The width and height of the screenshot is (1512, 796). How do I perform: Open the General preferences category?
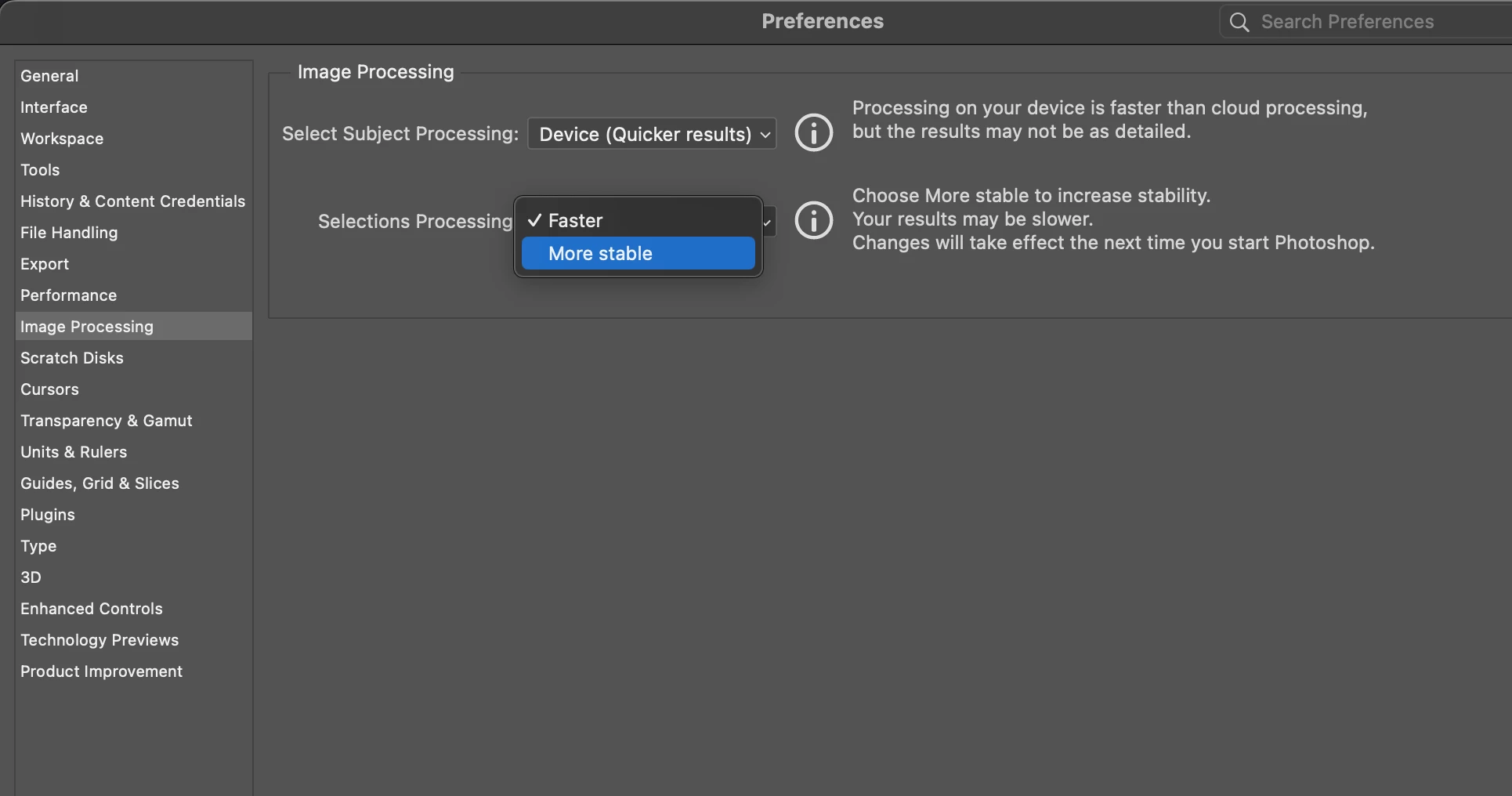pos(49,76)
